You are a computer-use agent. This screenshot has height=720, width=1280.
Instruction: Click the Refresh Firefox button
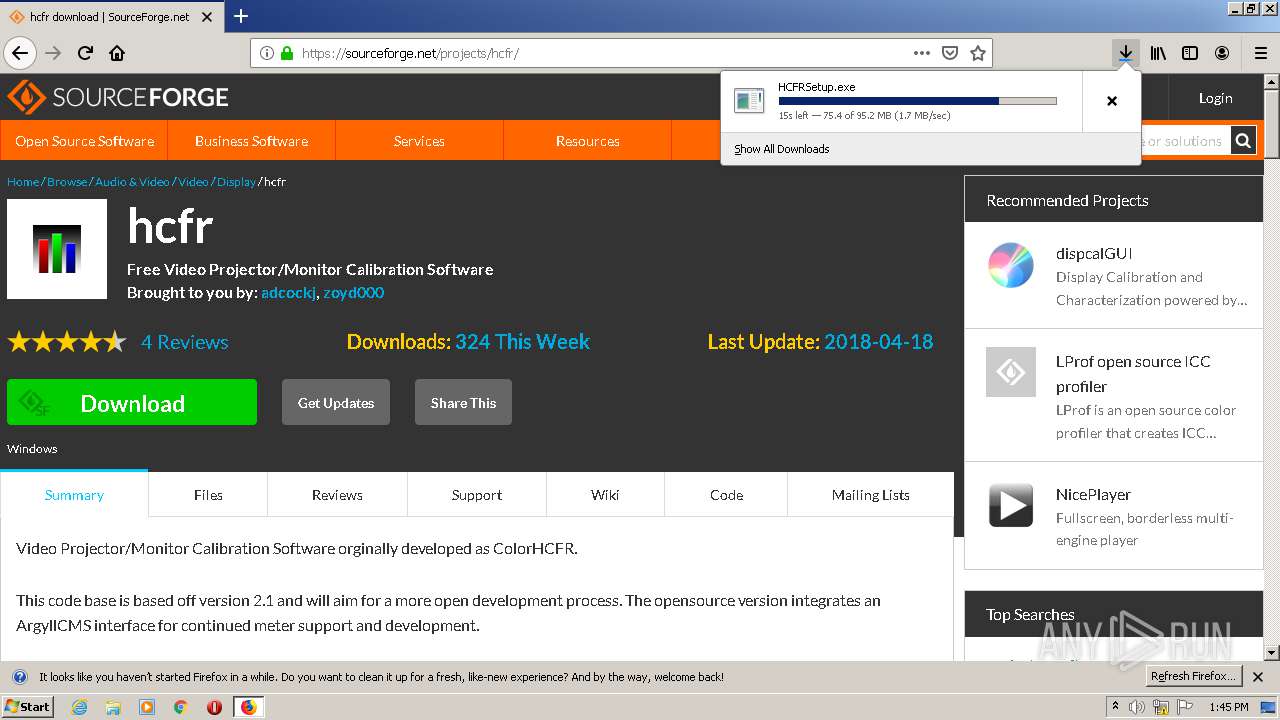pyautogui.click(x=1194, y=677)
